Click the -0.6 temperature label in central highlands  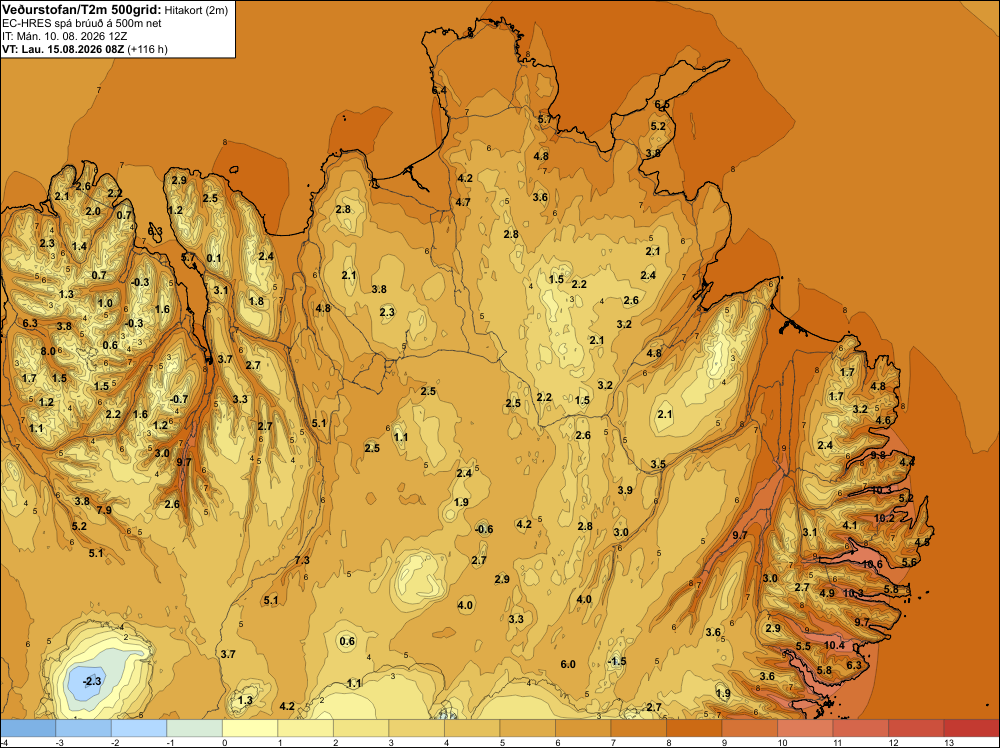point(484,529)
